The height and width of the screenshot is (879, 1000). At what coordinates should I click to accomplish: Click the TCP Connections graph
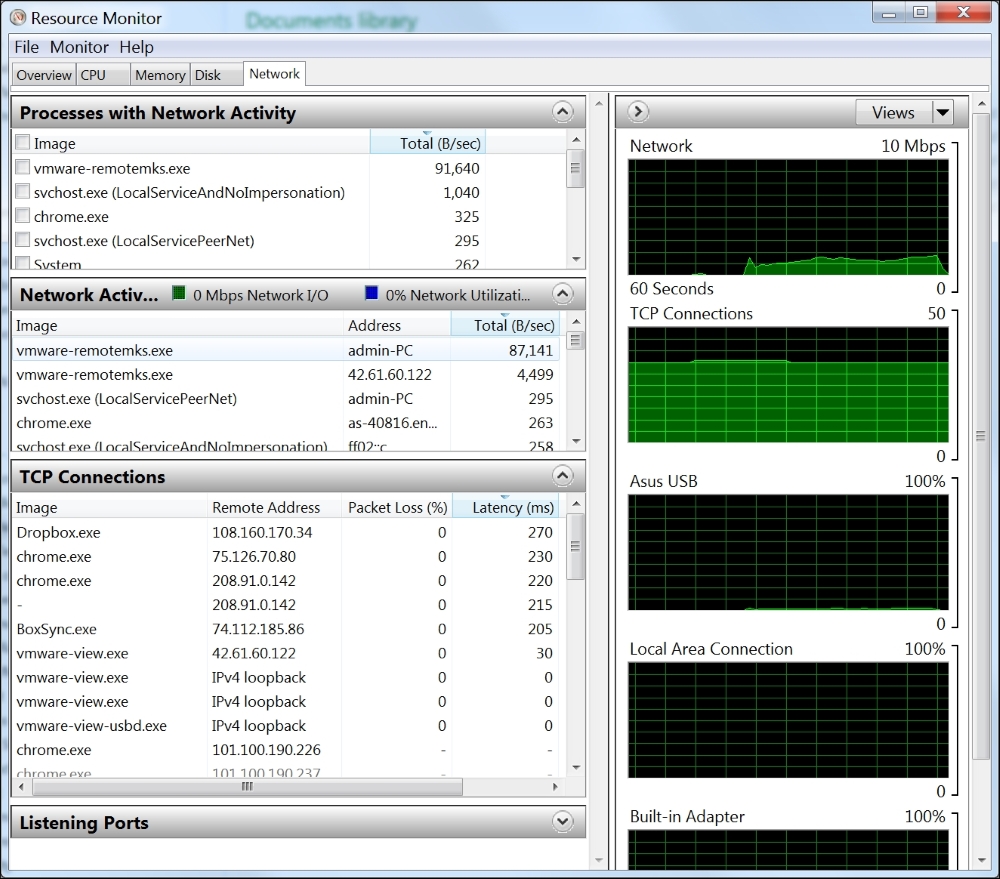tap(788, 385)
